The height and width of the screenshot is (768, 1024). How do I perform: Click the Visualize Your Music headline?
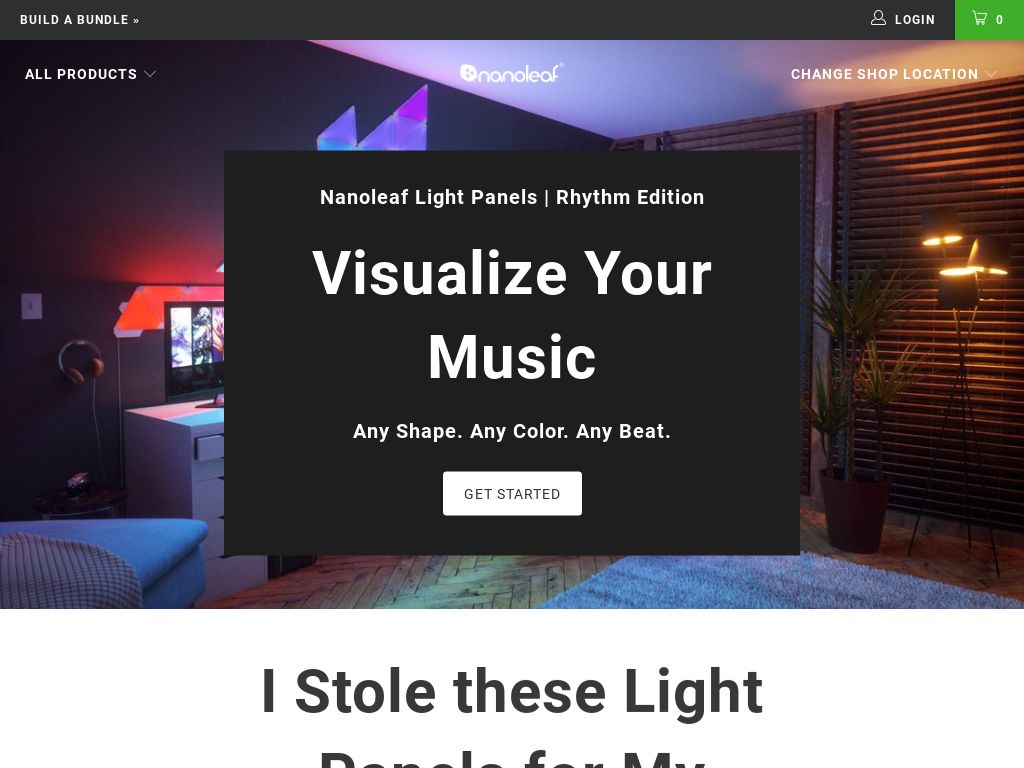click(x=512, y=315)
